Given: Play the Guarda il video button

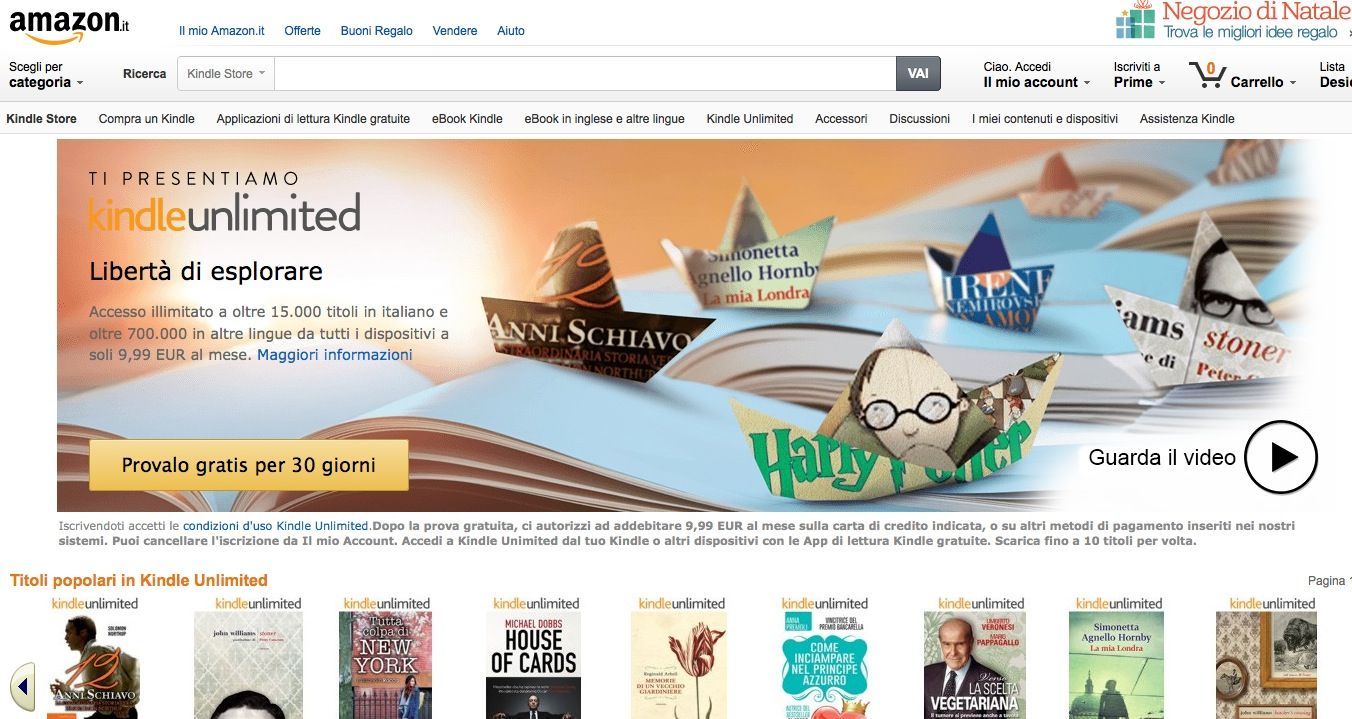Looking at the screenshot, I should click(1281, 457).
